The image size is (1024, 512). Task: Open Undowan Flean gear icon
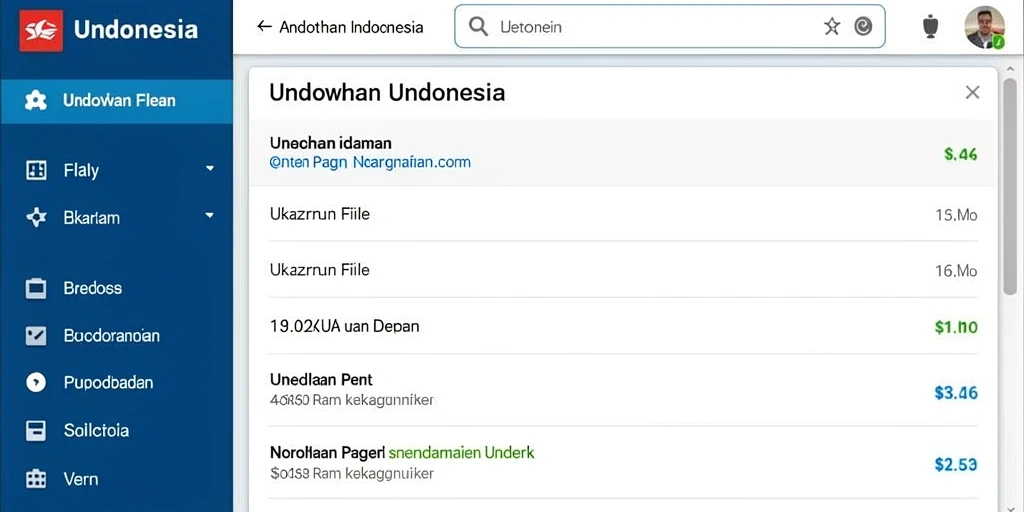click(x=35, y=101)
